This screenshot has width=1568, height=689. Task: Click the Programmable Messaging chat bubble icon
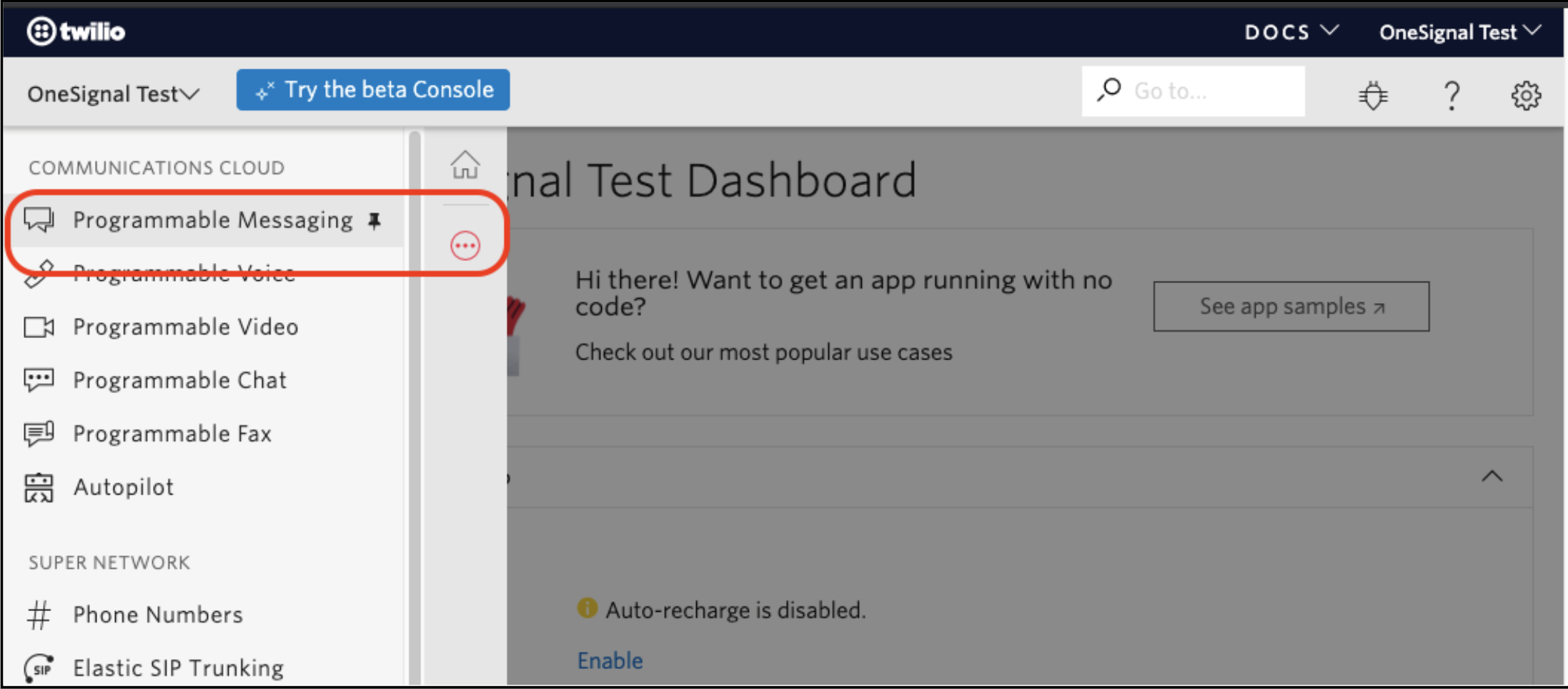tap(39, 220)
